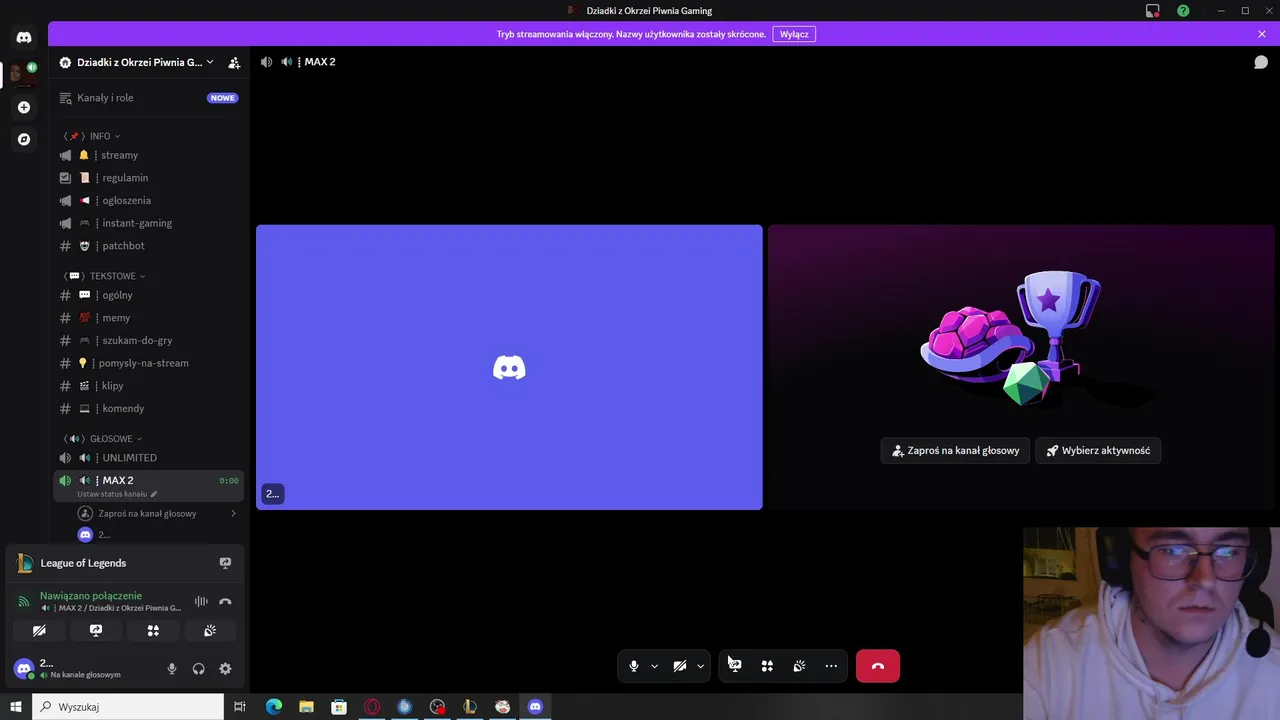Open more options three dots in call bar
The height and width of the screenshot is (720, 1280).
[x=831, y=666]
